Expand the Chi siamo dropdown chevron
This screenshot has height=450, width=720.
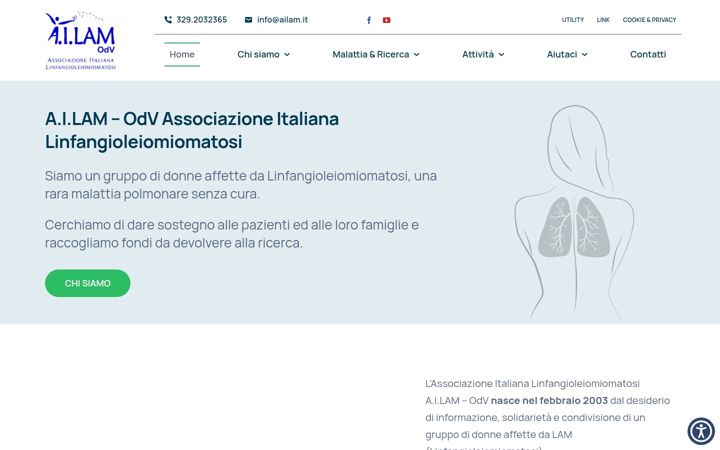pyautogui.click(x=287, y=55)
